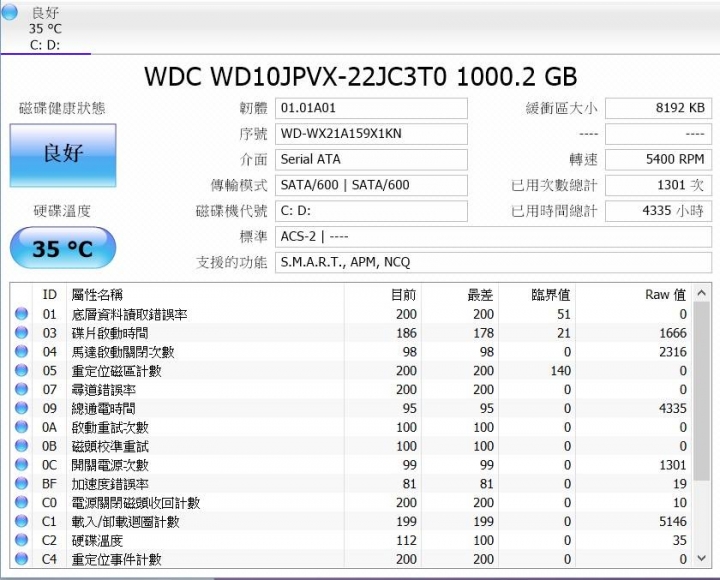Click the status orb for attribute 05

pyautogui.click(x=21, y=371)
